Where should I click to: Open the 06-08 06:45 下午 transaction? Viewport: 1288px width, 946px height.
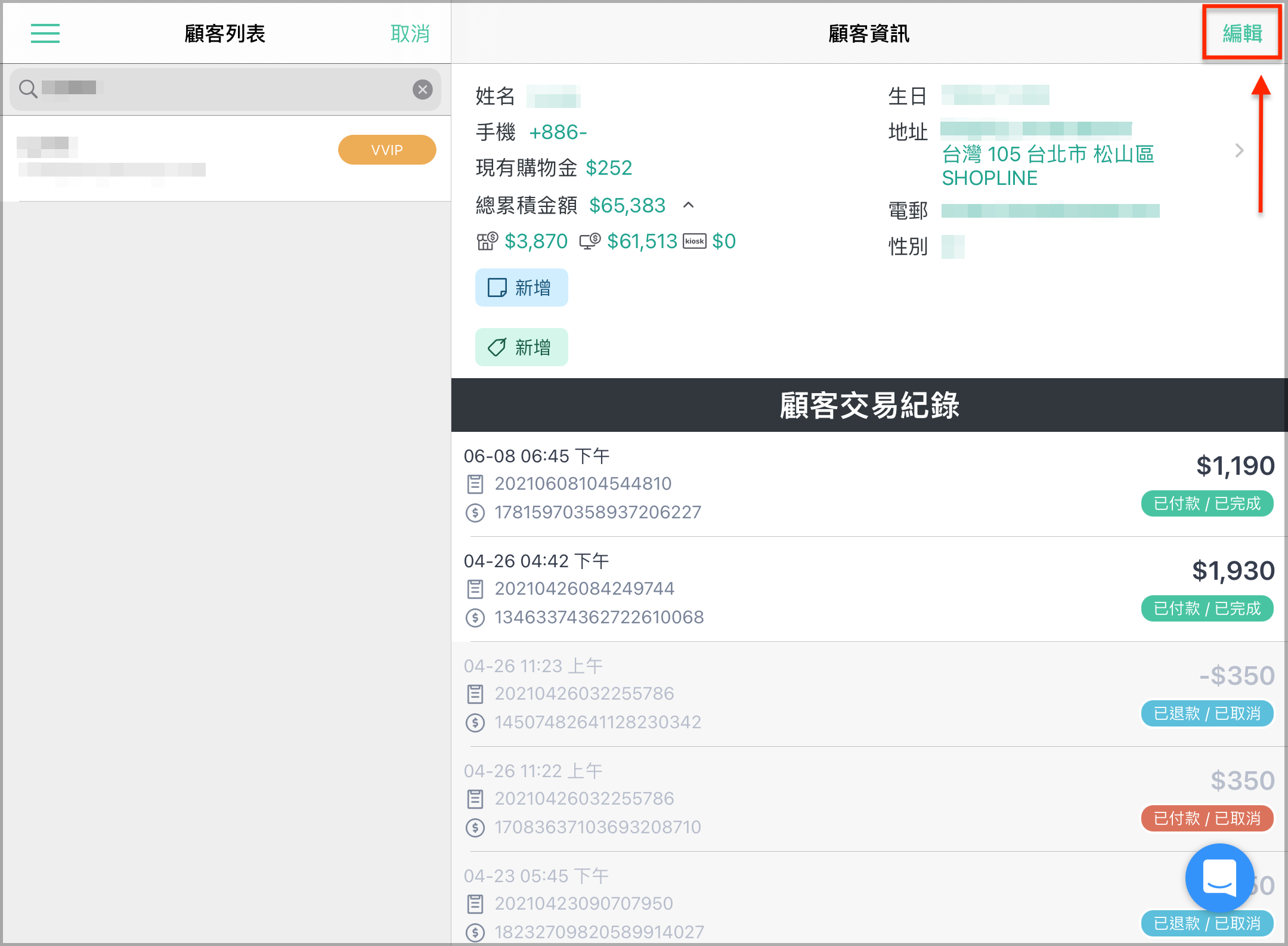(869, 484)
